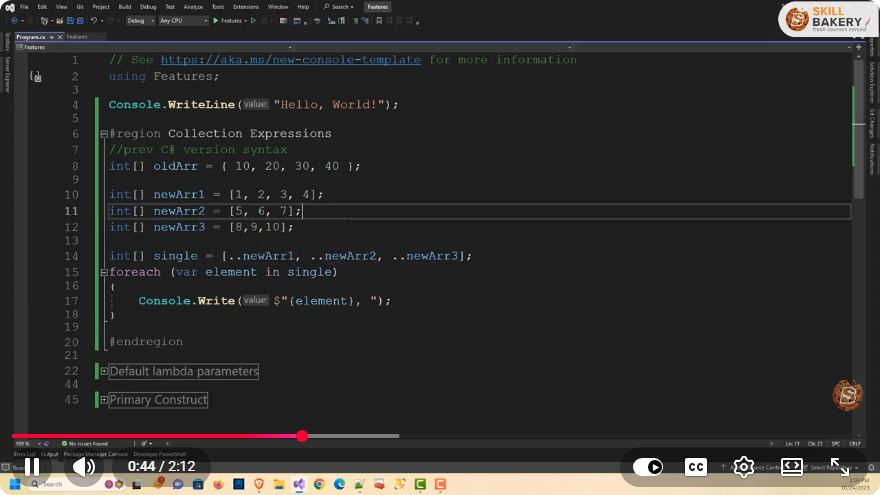Pause the video playback
The image size is (880, 495).
click(32, 466)
